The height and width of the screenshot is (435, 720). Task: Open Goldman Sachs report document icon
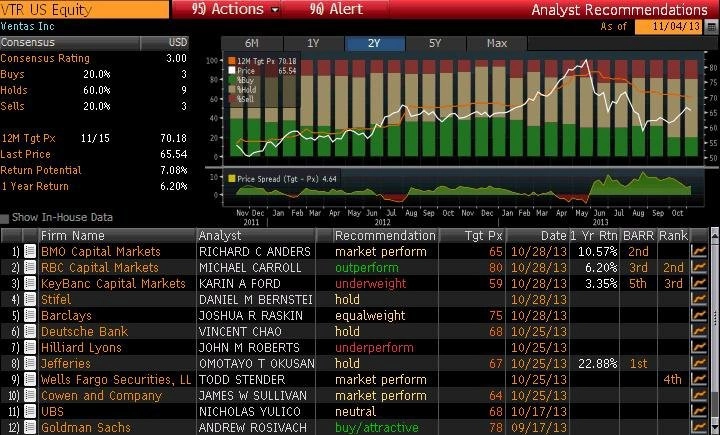click(x=30, y=427)
